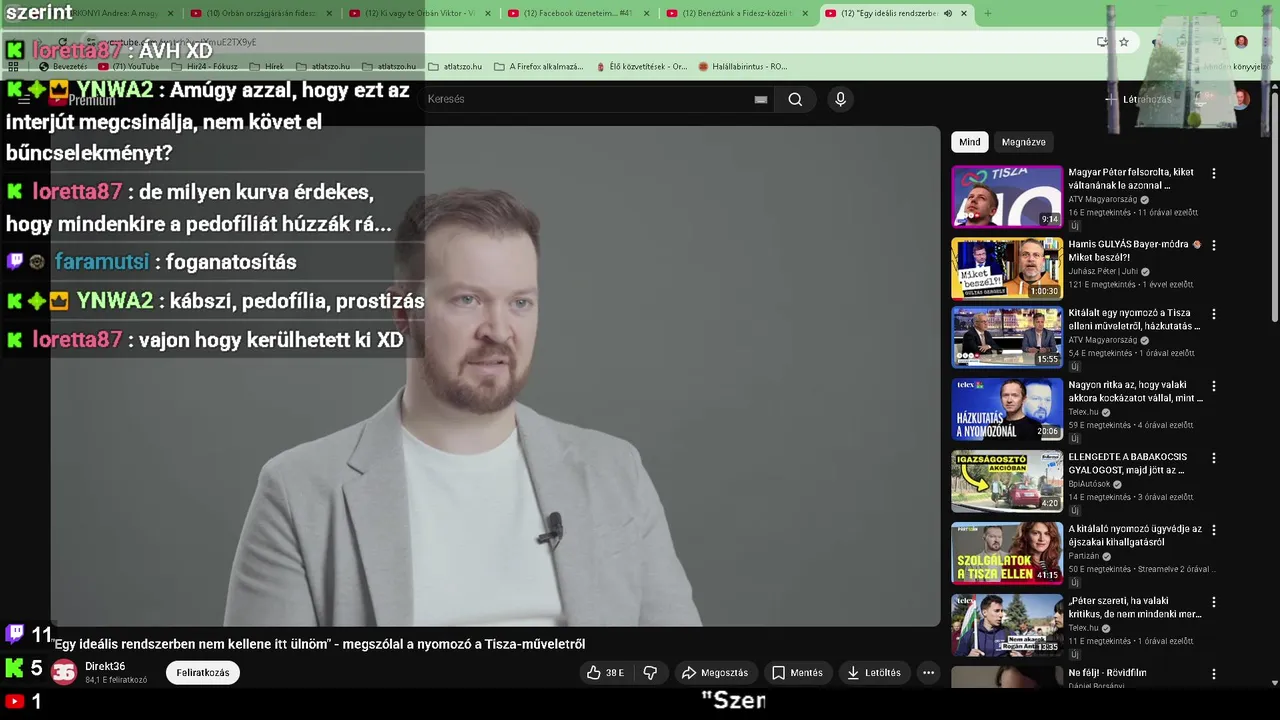Play the SZOLGÁLATOK A TISZA ELLEN thumbnail
The width and height of the screenshot is (1280, 720).
click(1007, 553)
